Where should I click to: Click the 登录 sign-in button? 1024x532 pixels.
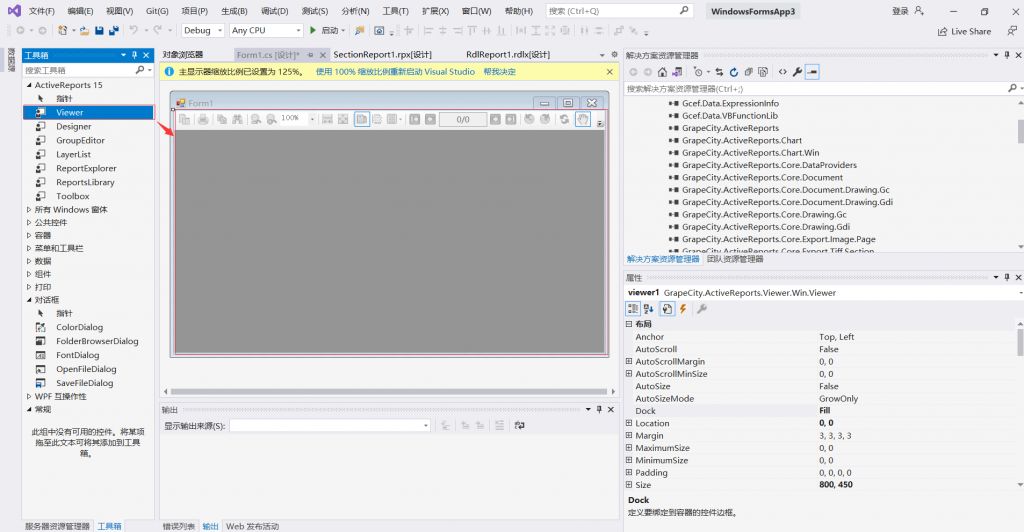pos(908,11)
